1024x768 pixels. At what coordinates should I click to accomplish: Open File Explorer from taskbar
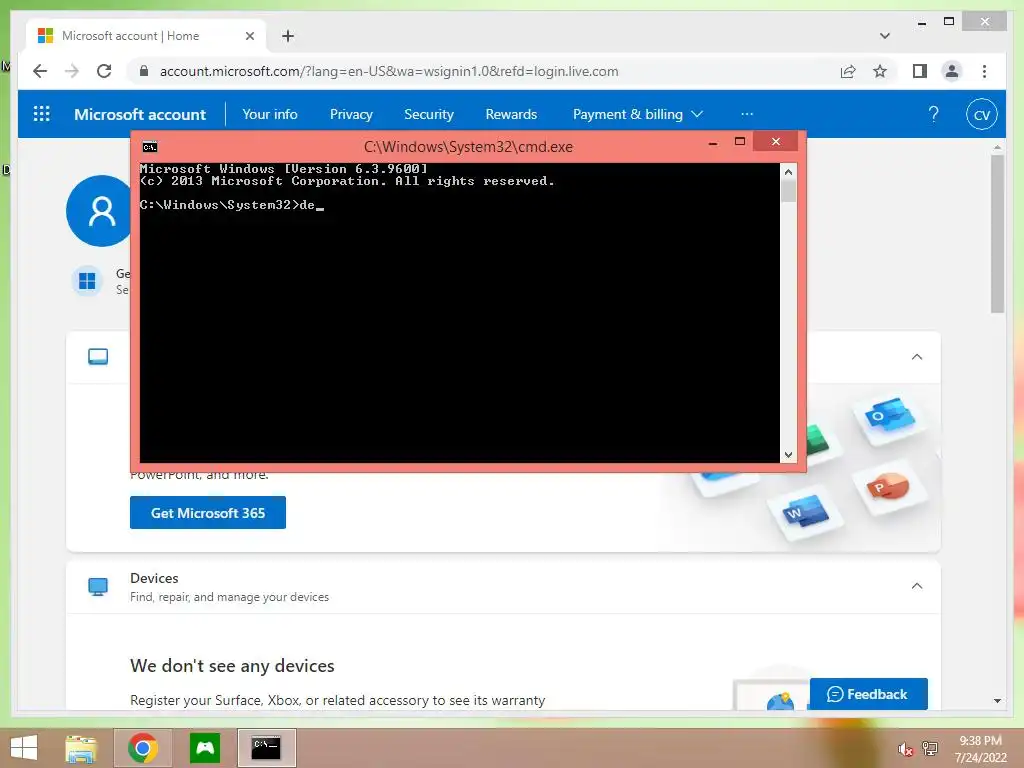(81, 748)
